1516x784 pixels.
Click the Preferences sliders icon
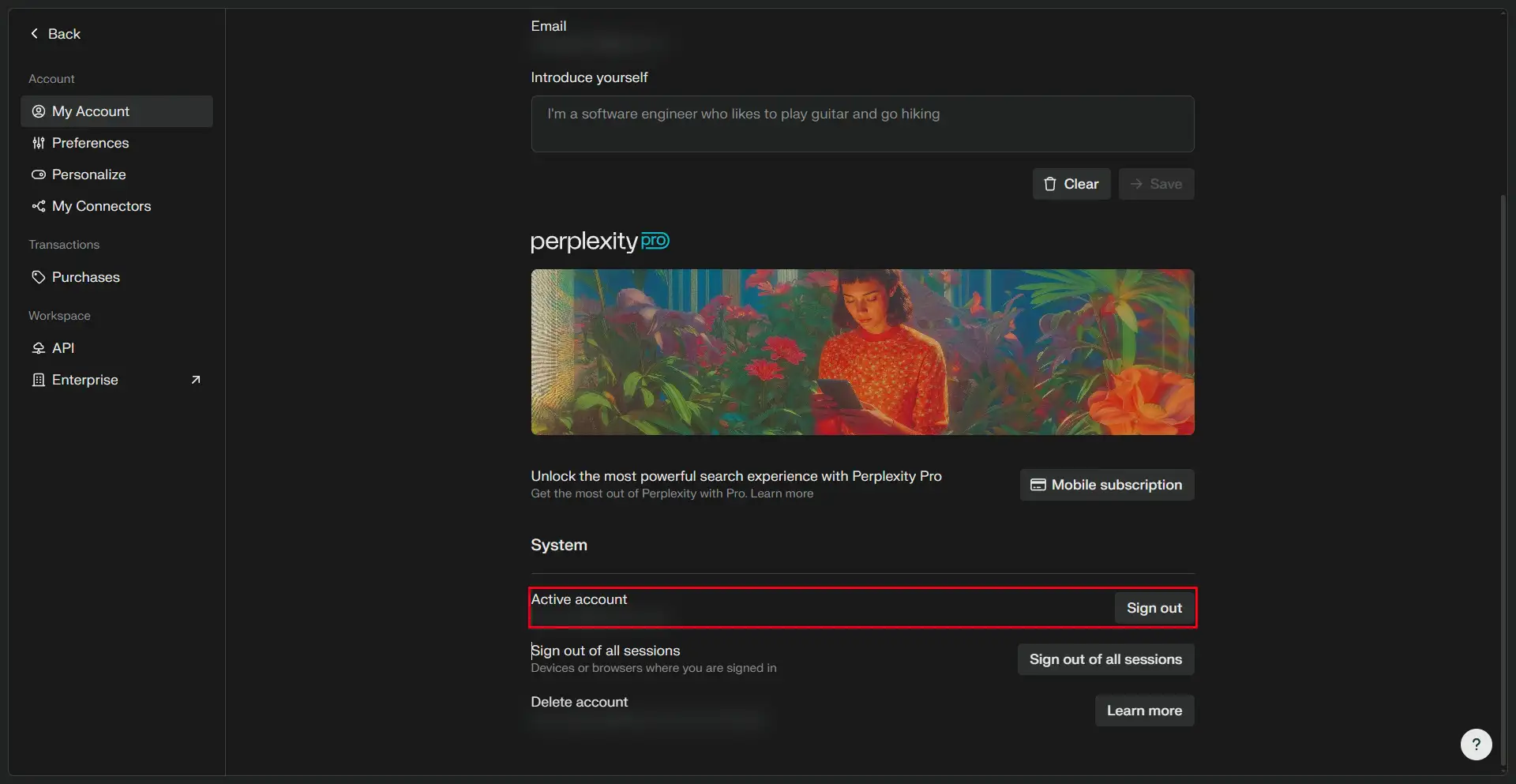pyautogui.click(x=38, y=143)
